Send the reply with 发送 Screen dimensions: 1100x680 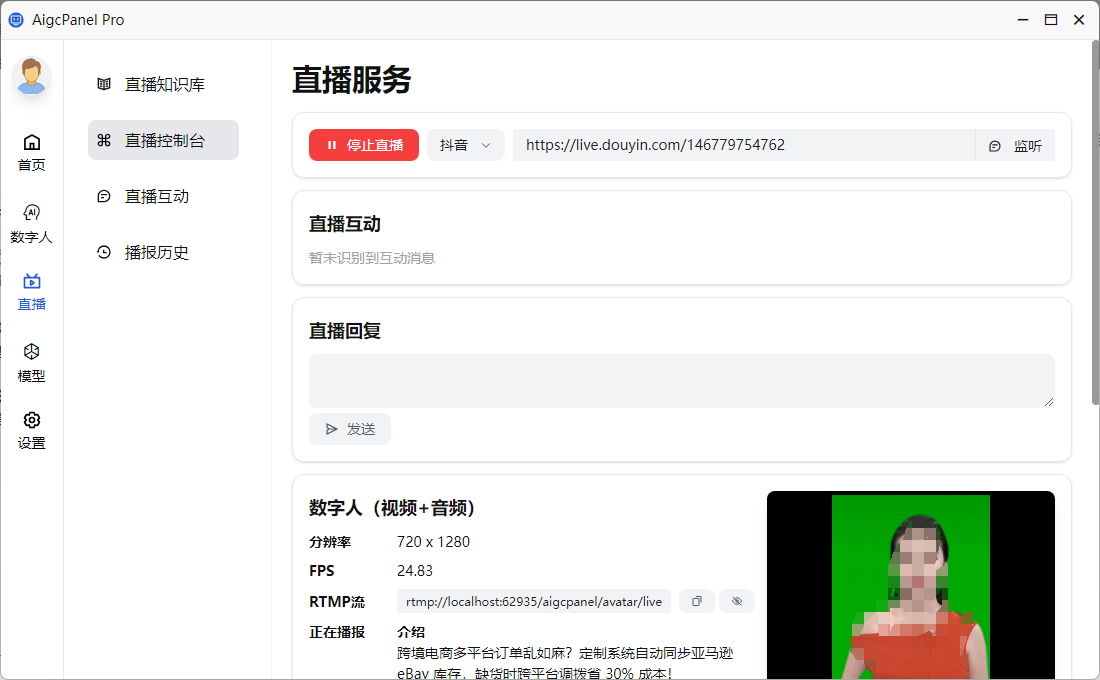[350, 429]
